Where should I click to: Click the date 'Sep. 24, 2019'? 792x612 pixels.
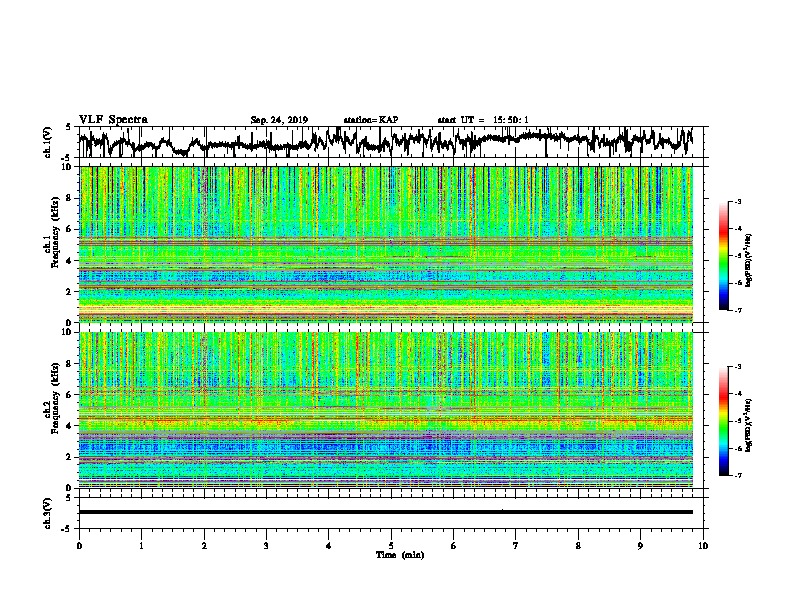(279, 120)
